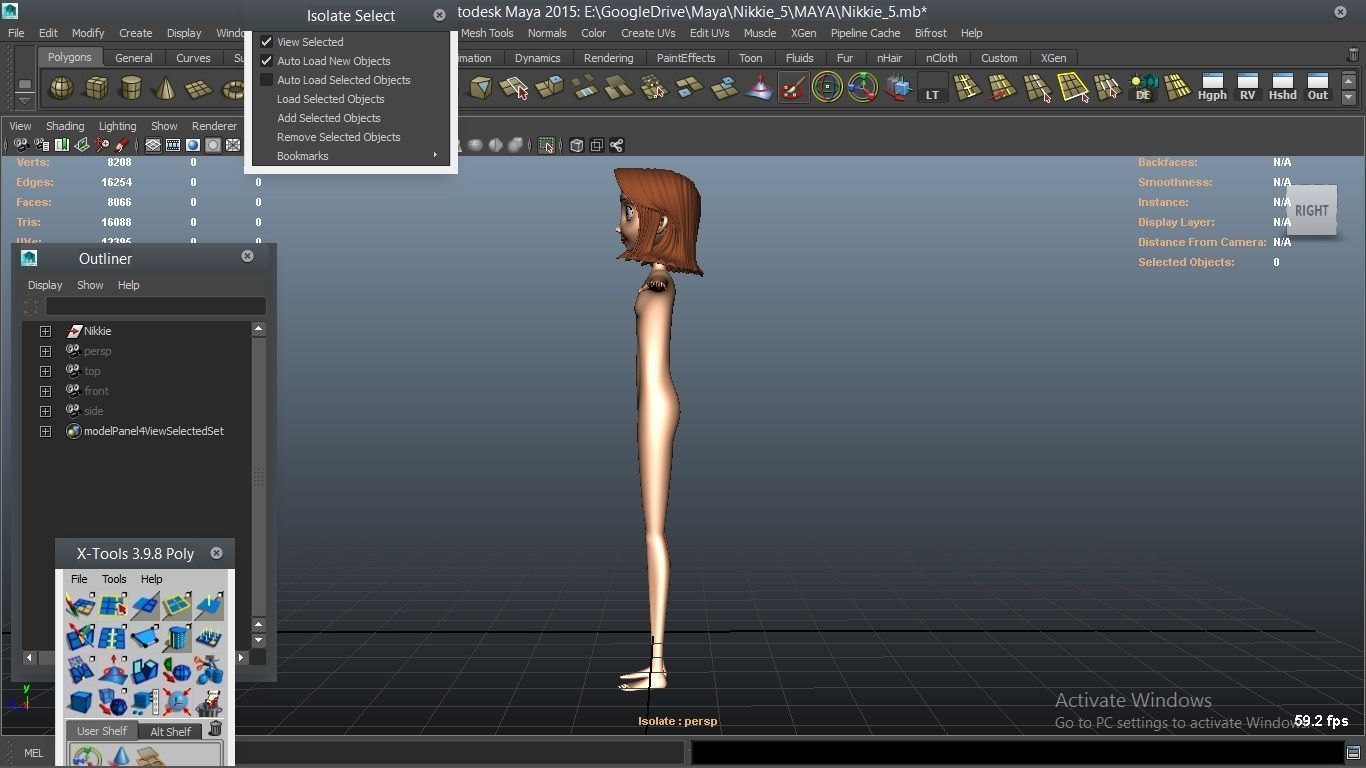This screenshot has width=1366, height=768.
Task: Expand the top camera in Outliner
Action: point(45,371)
